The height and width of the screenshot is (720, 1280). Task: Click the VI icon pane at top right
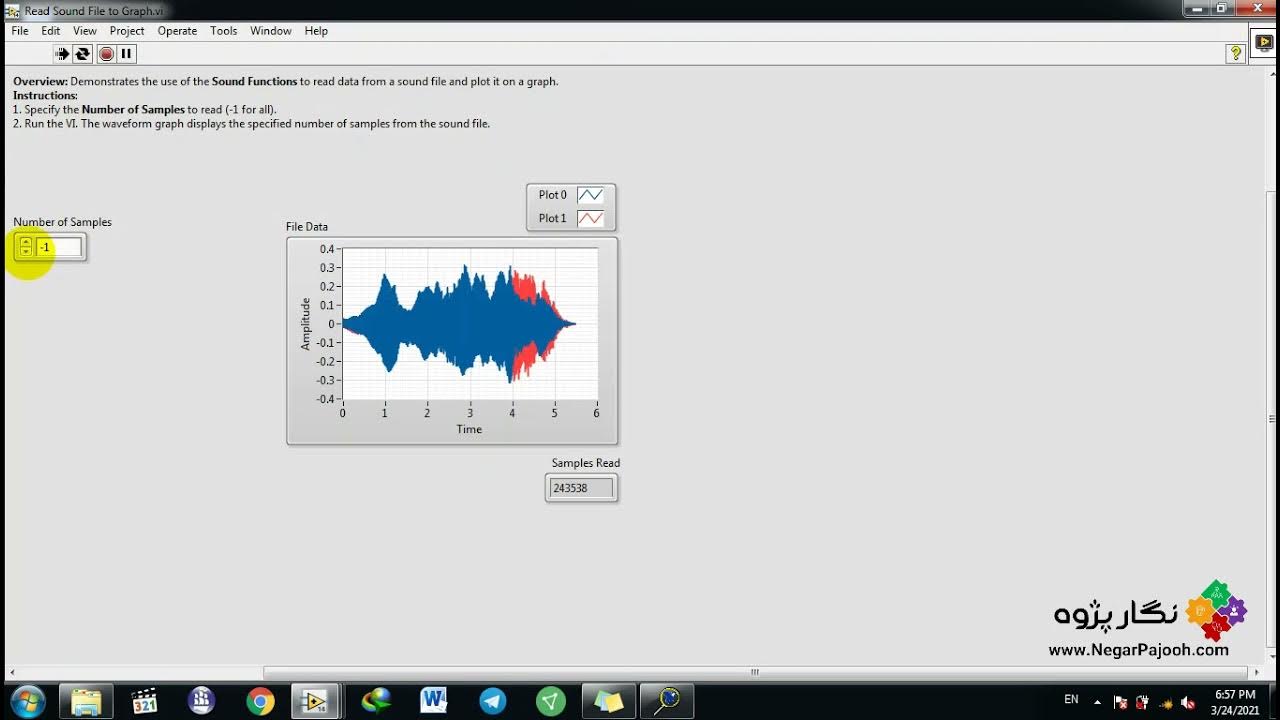(x=1265, y=43)
